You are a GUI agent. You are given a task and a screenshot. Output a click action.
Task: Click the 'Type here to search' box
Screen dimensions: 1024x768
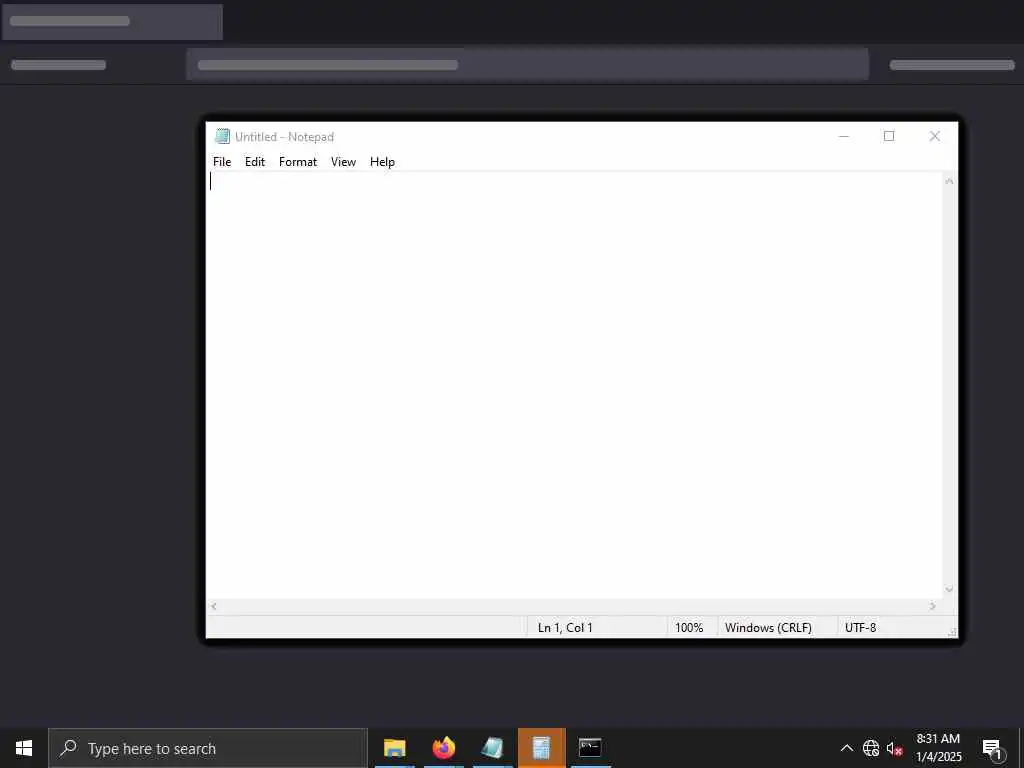(x=208, y=748)
